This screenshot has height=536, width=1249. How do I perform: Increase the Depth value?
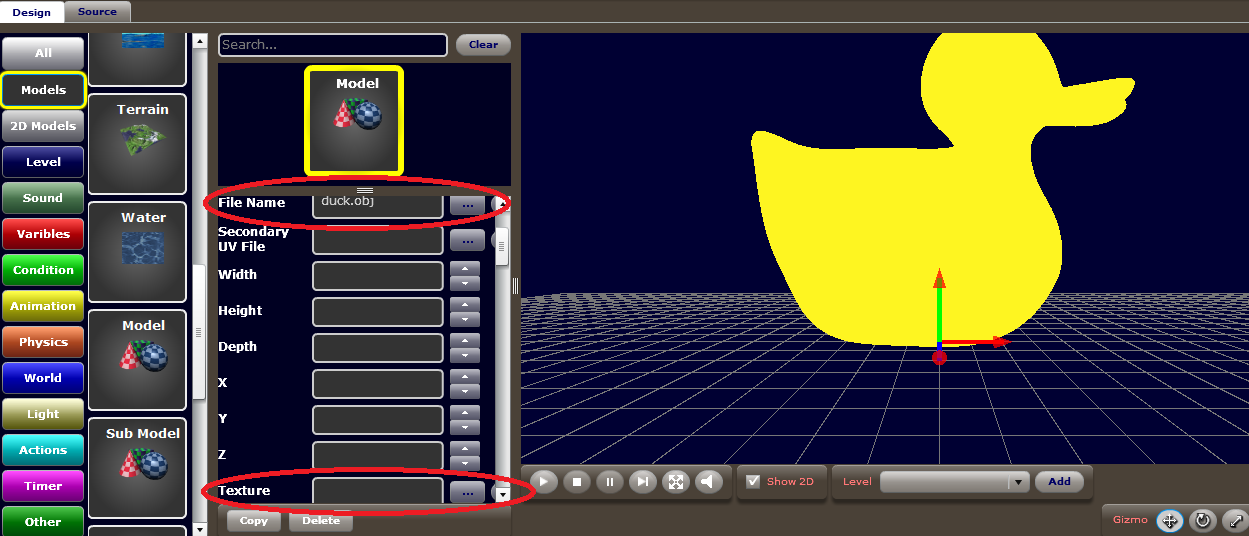pos(465,341)
